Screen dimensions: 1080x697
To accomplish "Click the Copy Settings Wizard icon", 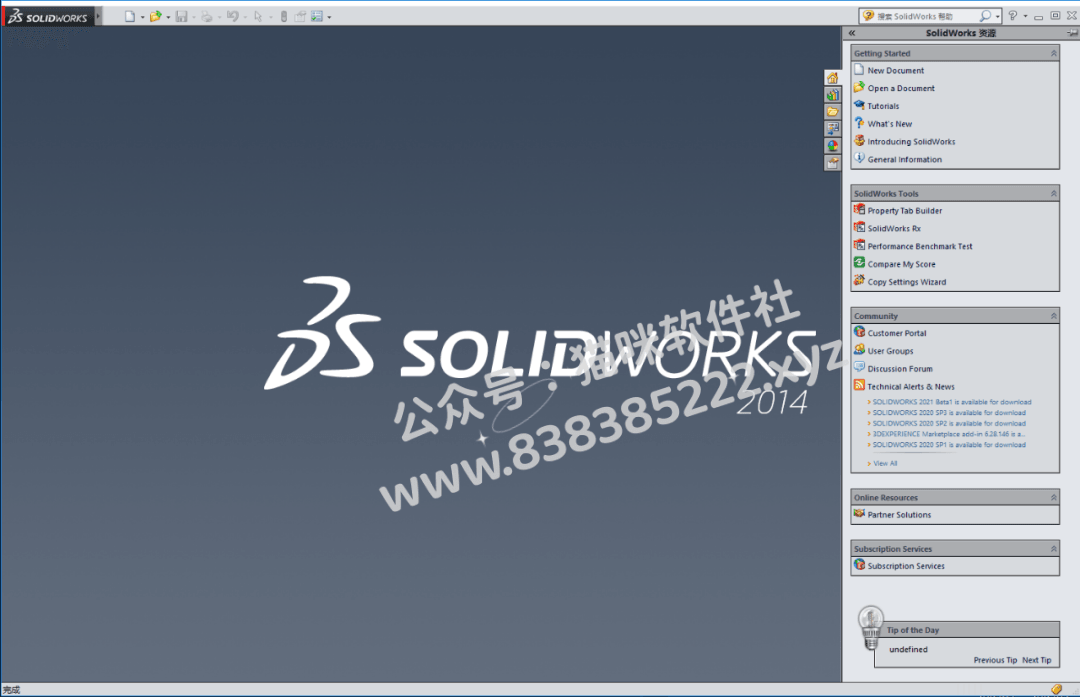I will 859,281.
